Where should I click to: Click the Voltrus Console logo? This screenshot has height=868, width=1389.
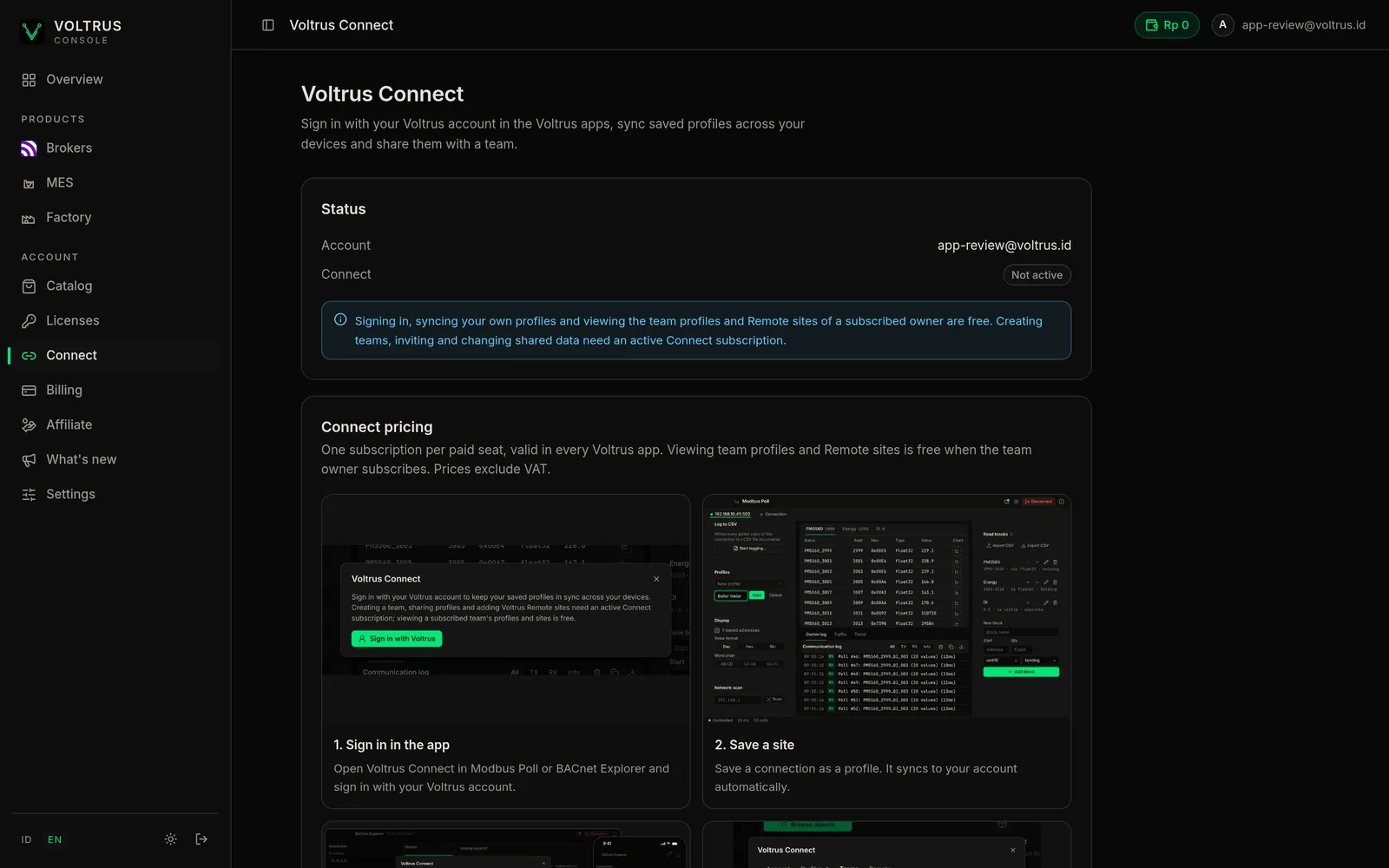tap(71, 32)
